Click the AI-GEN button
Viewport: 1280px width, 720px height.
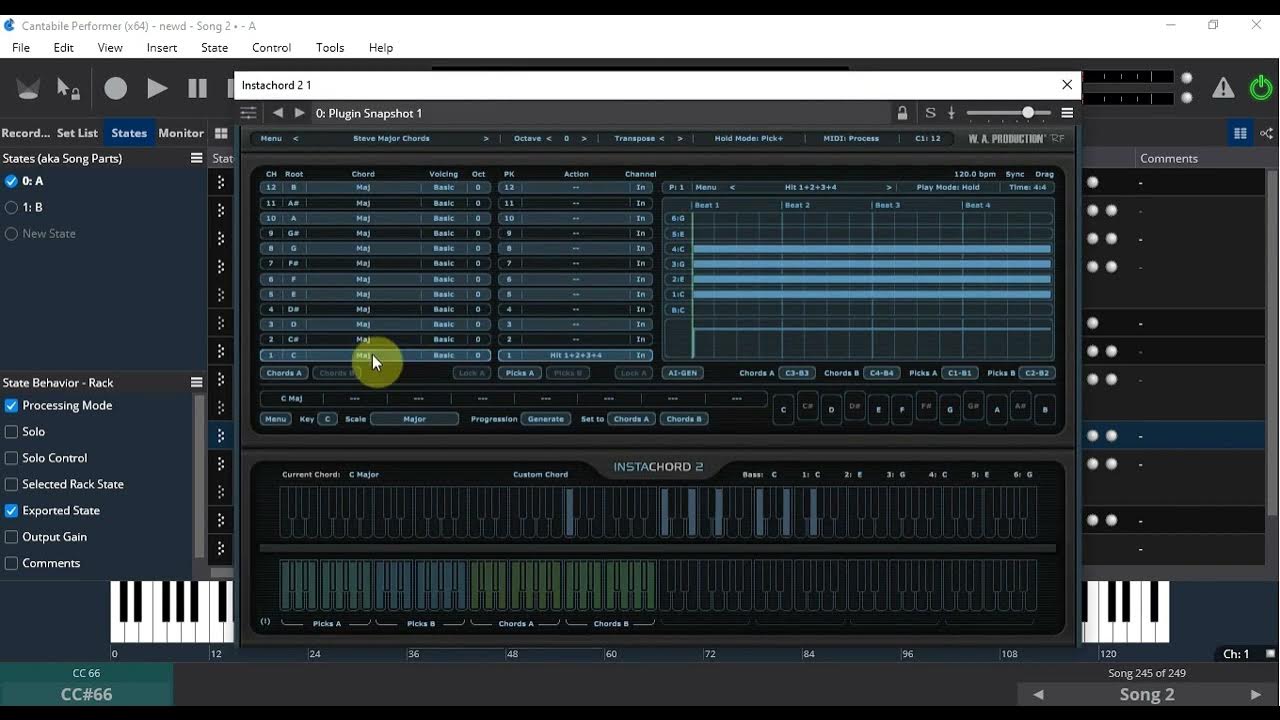coord(682,373)
